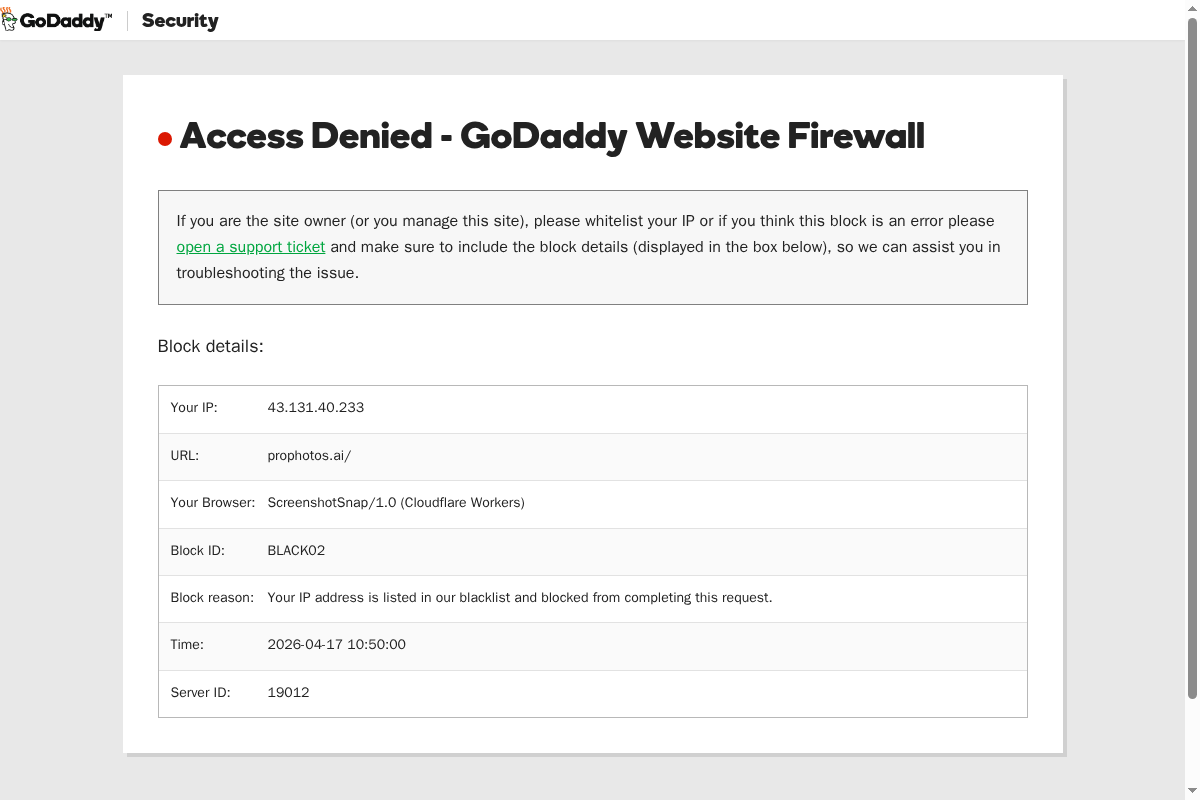Viewport: 1200px width, 800px height.
Task: Select the BLACK02 block ID value
Action: (x=296, y=551)
